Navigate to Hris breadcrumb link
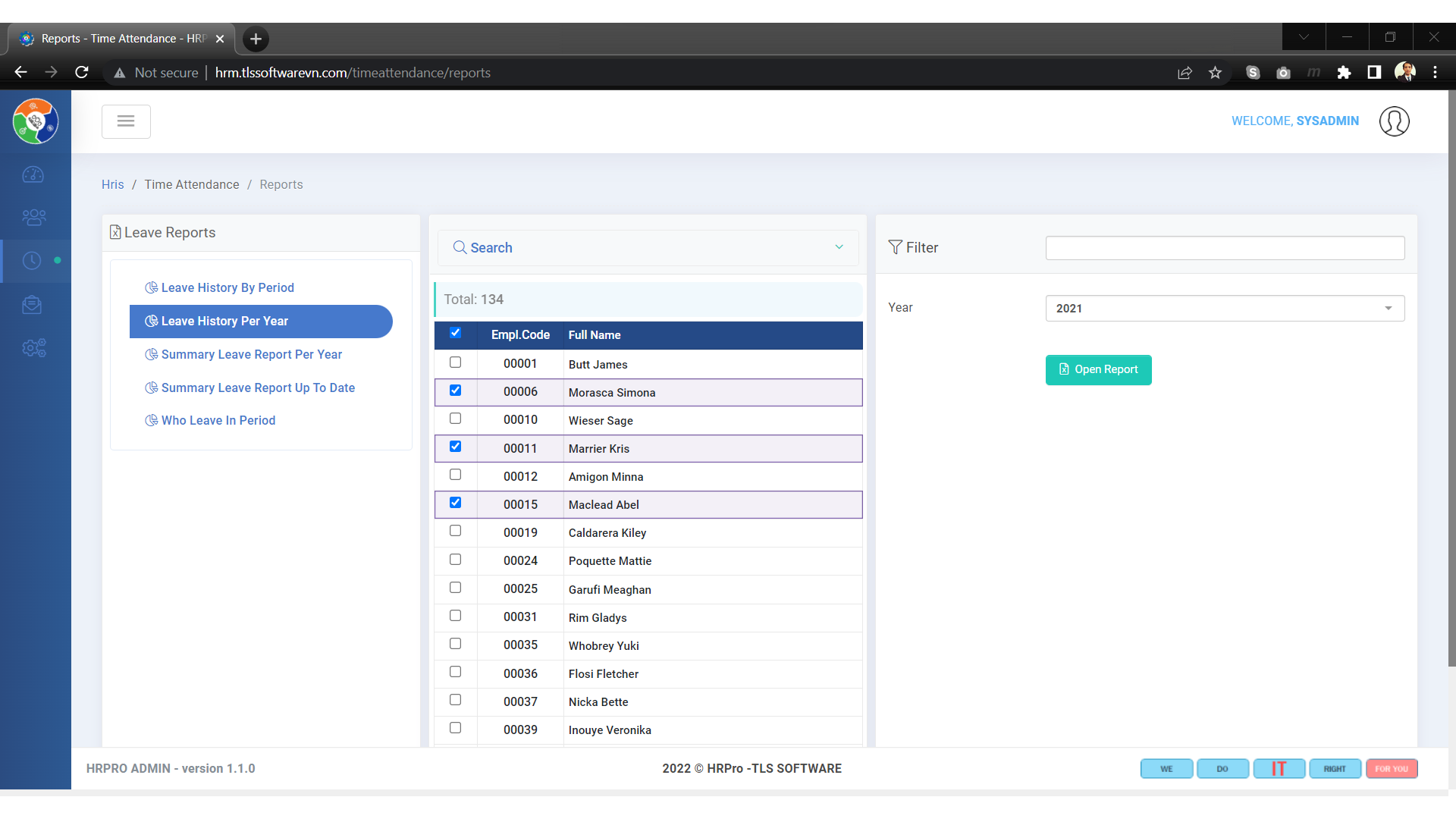This screenshot has height=819, width=1456. pyautogui.click(x=112, y=184)
